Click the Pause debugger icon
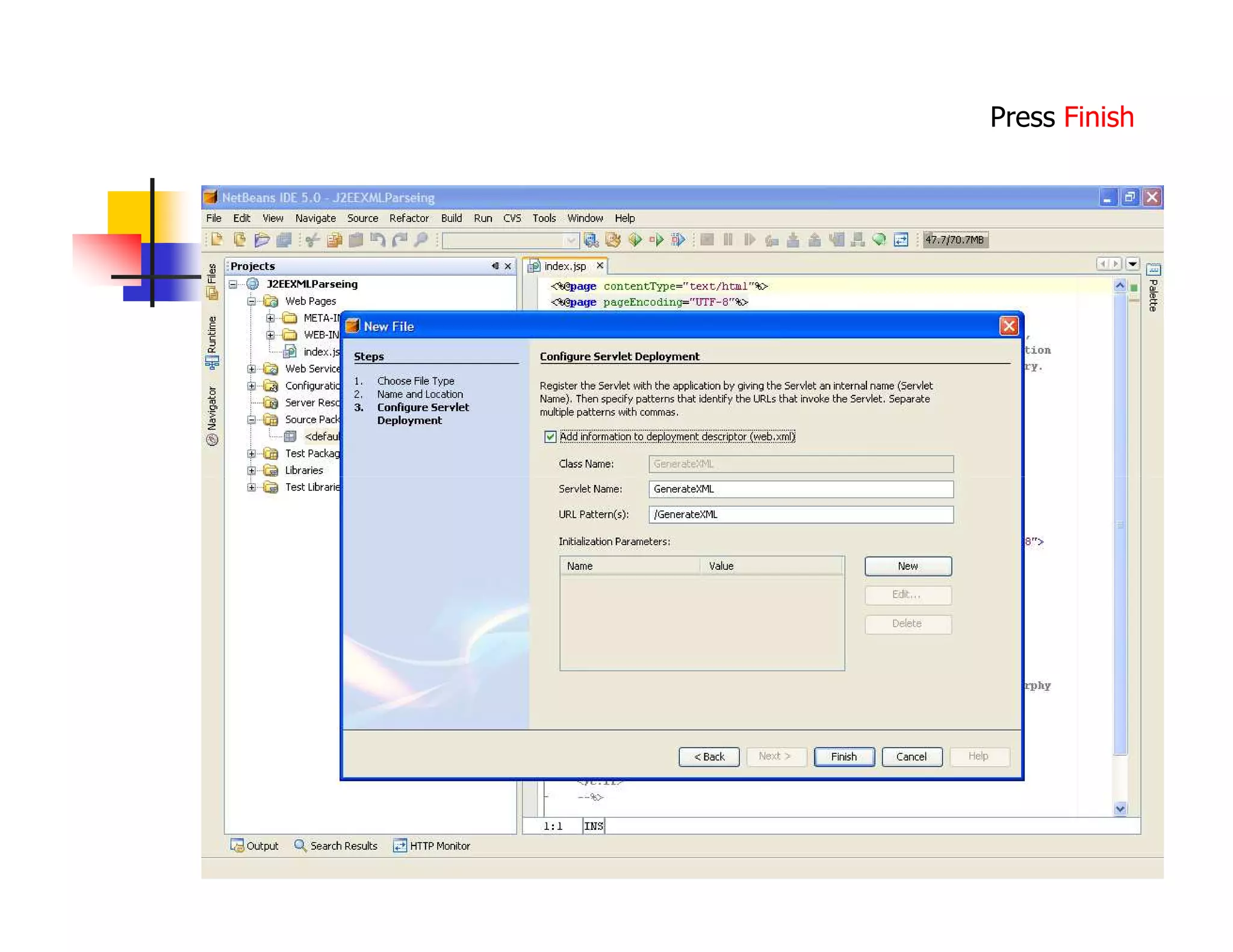 [x=728, y=240]
